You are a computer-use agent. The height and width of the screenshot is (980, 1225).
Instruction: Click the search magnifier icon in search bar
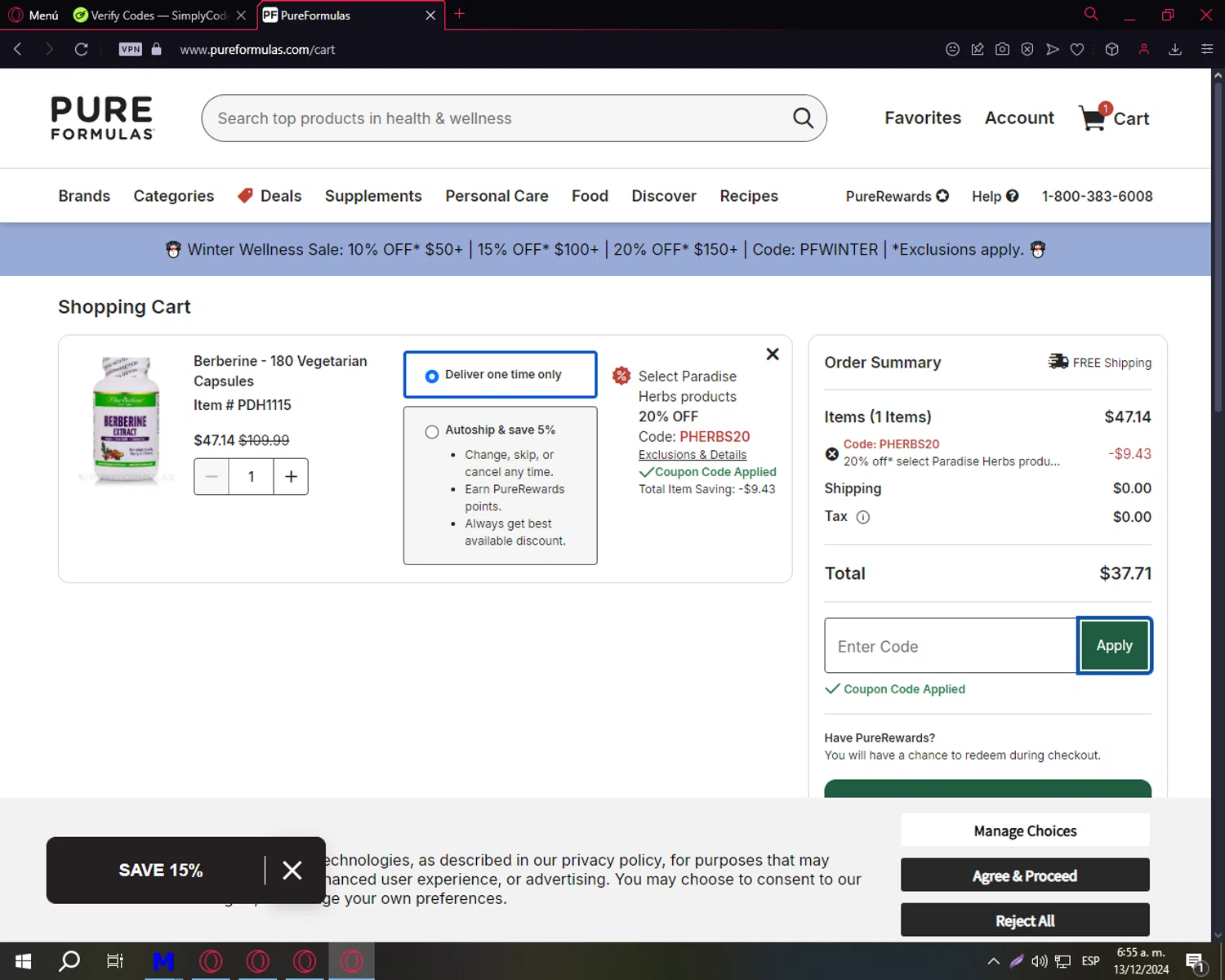pos(803,118)
